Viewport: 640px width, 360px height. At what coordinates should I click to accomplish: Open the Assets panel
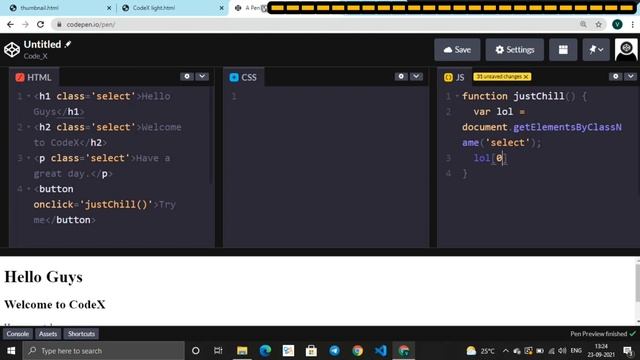tap(48, 334)
